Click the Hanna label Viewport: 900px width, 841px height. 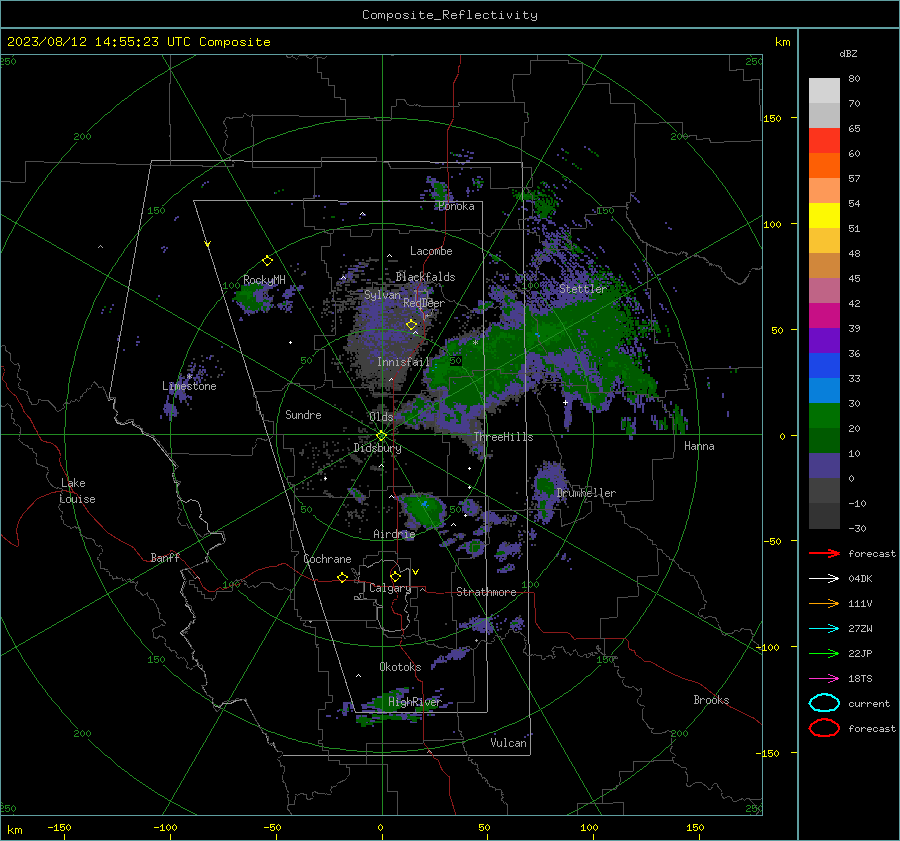[x=699, y=446]
